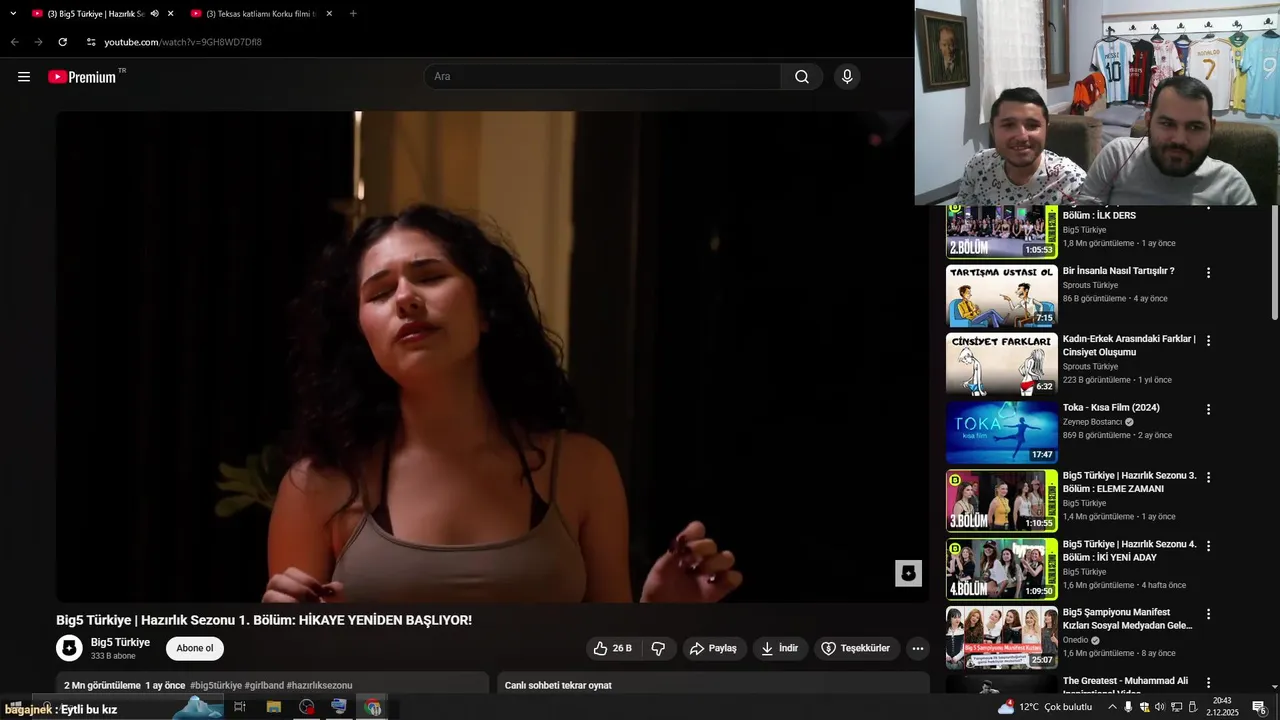Open the Manifest Kızları 25:07 thumbnail
The height and width of the screenshot is (720, 1280).
pos(1001,637)
